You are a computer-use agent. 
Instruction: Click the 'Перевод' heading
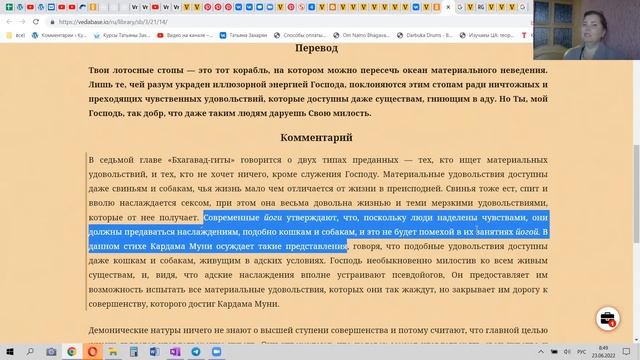pyautogui.click(x=316, y=48)
